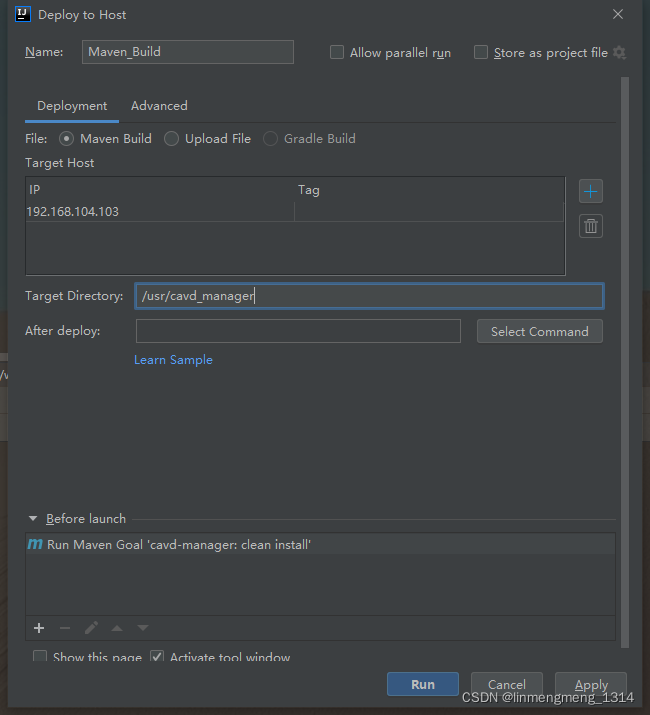Enable Allow parallel run checkbox
The image size is (650, 715).
pos(337,52)
